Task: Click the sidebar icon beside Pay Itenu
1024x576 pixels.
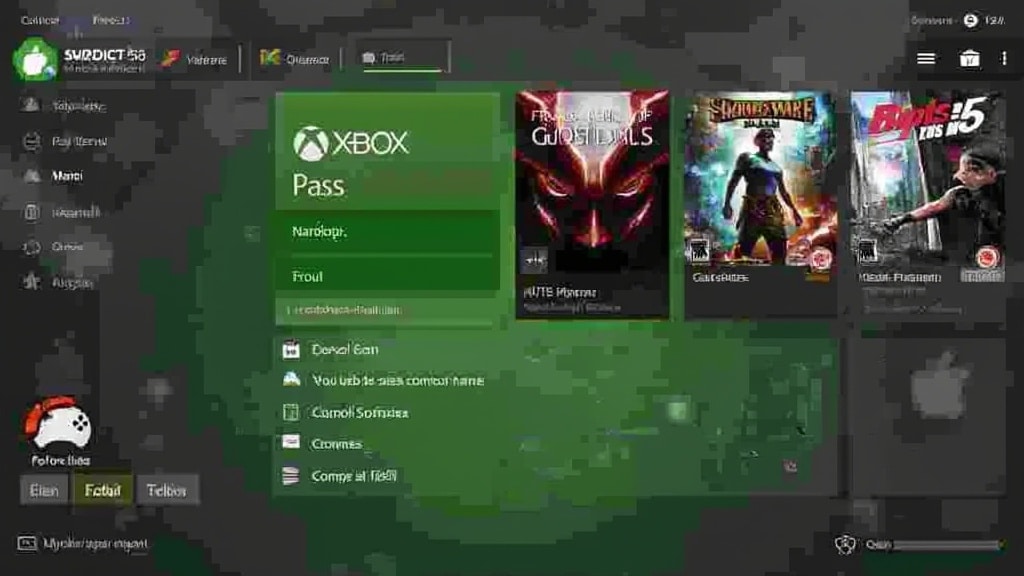Action: (31, 141)
